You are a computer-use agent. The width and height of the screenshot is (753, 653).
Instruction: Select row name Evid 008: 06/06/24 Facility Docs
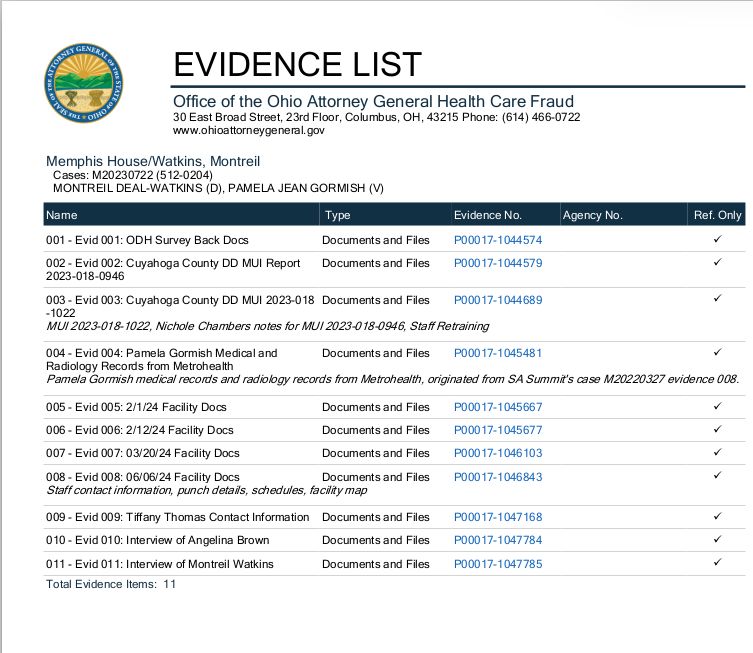[143, 477]
